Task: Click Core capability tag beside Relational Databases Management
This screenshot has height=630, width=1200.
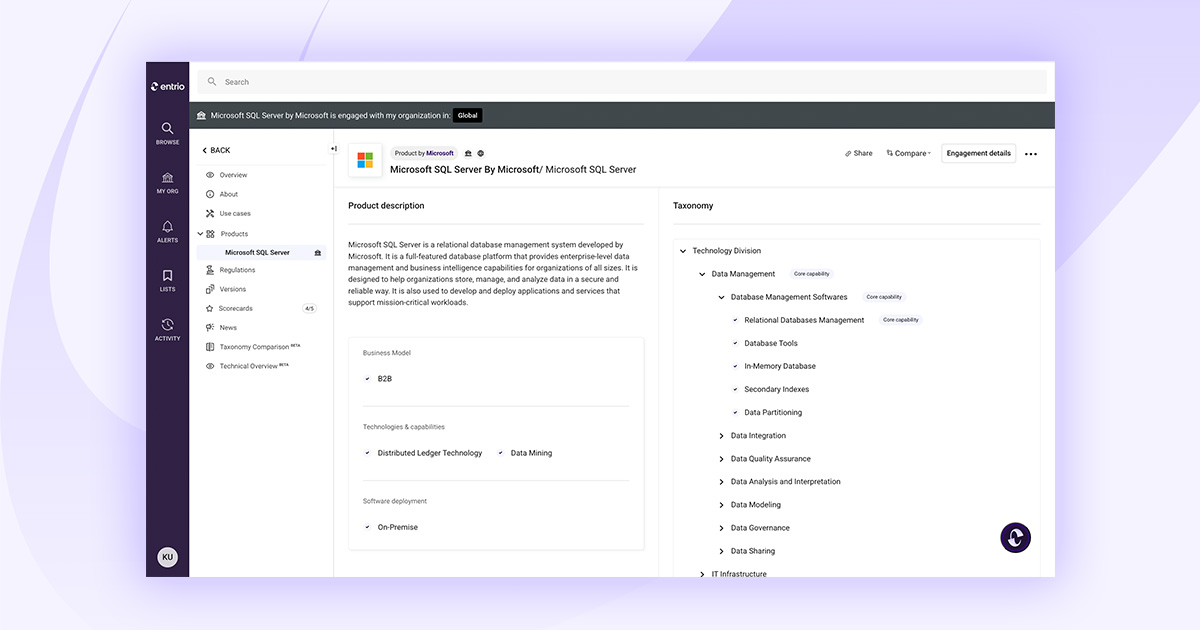Action: (901, 320)
